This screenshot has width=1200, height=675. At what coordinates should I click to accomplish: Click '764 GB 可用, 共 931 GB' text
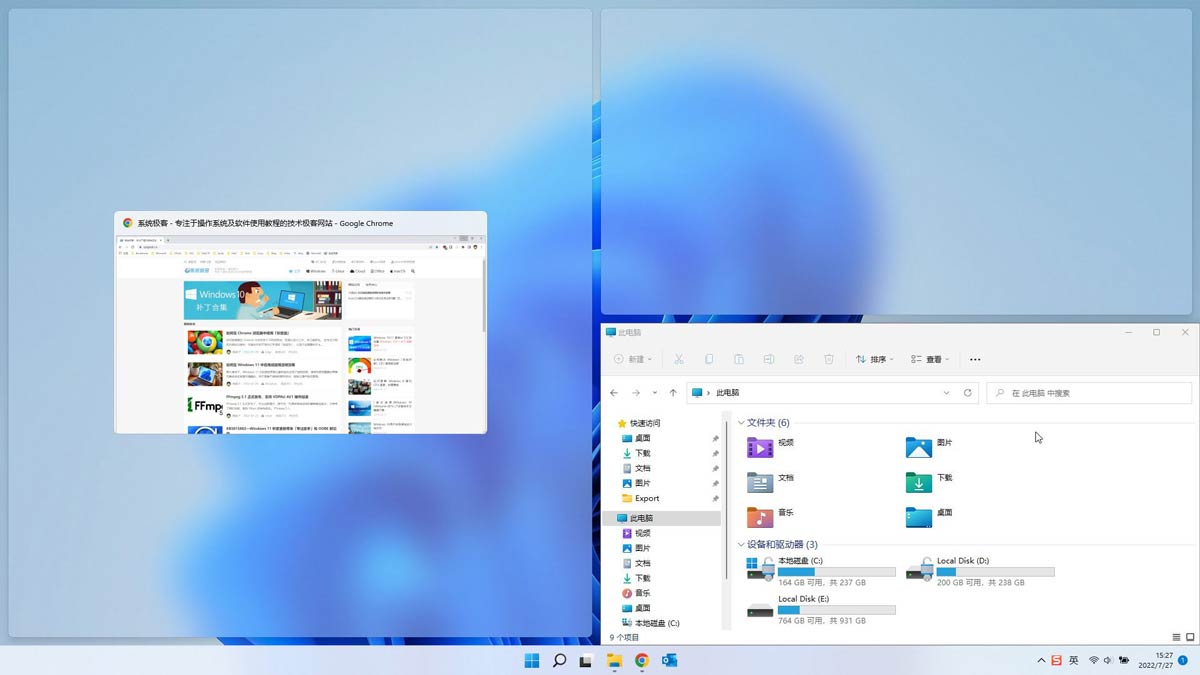coord(822,620)
